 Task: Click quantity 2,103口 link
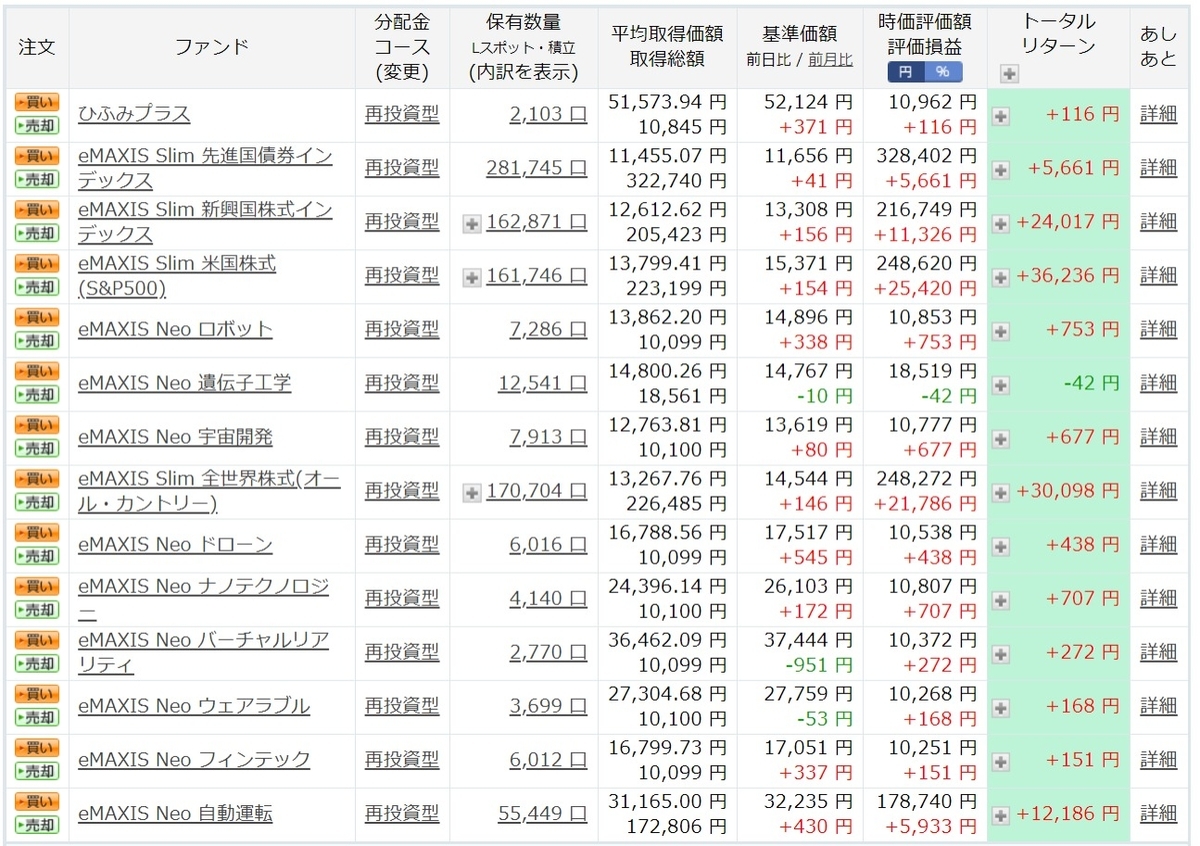(548, 116)
